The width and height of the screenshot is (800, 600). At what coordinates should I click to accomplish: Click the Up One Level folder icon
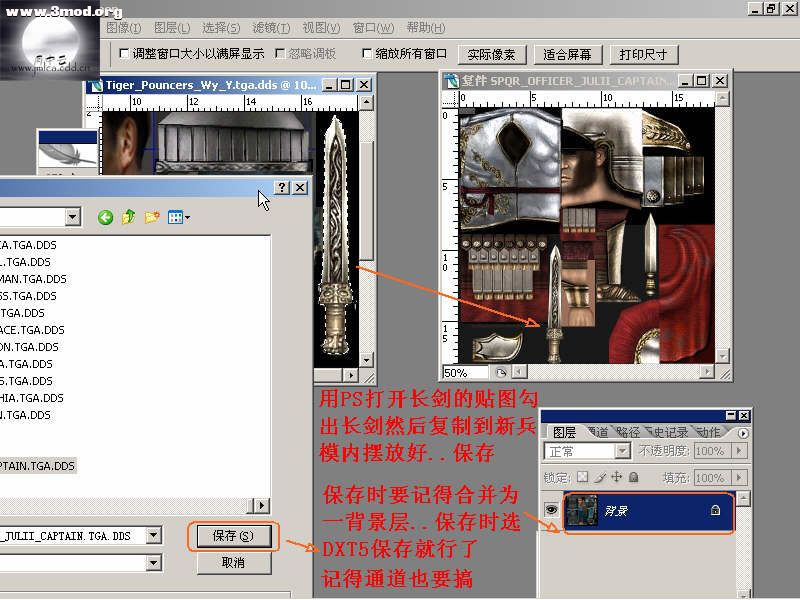click(x=128, y=217)
